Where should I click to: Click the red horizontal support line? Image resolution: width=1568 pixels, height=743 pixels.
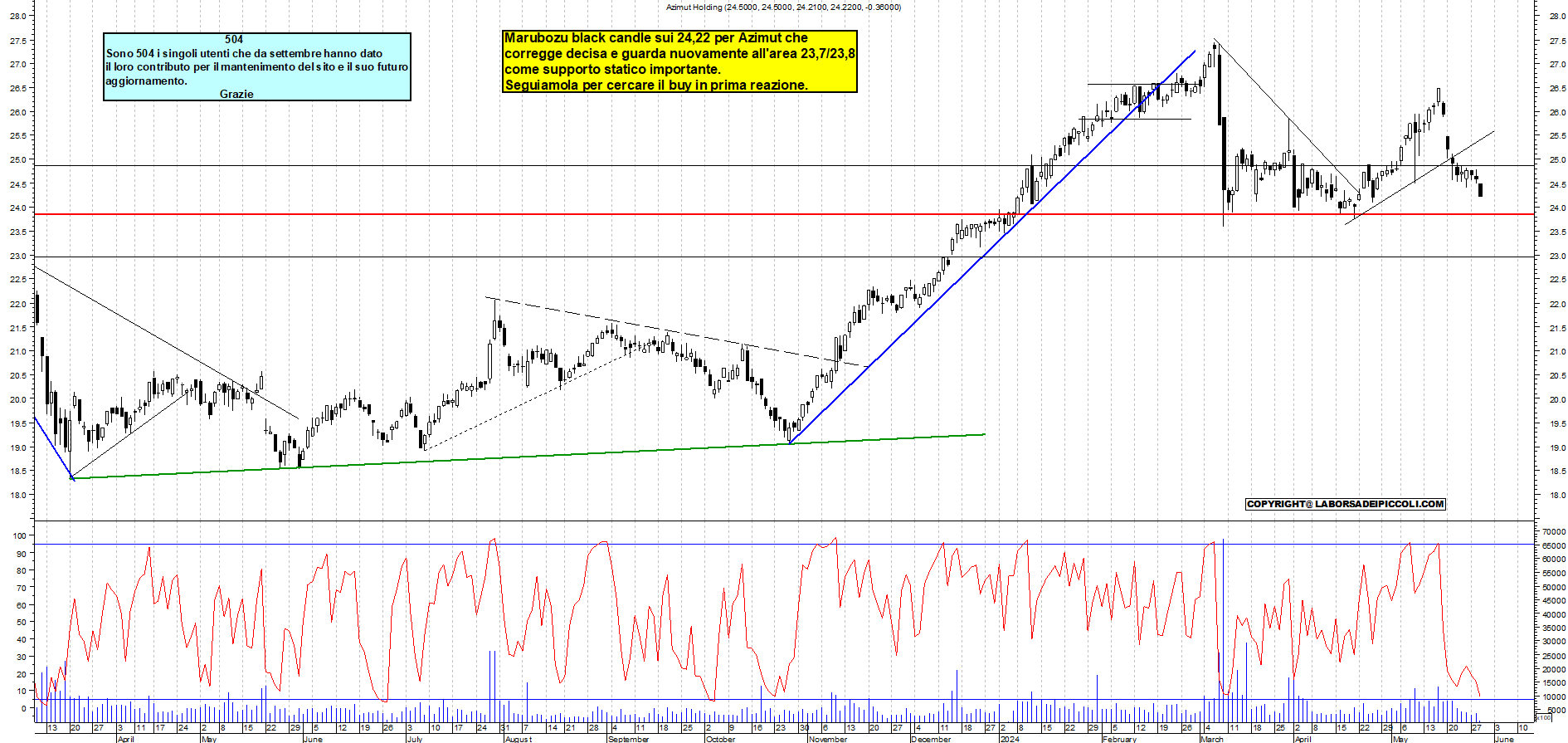coord(784,214)
